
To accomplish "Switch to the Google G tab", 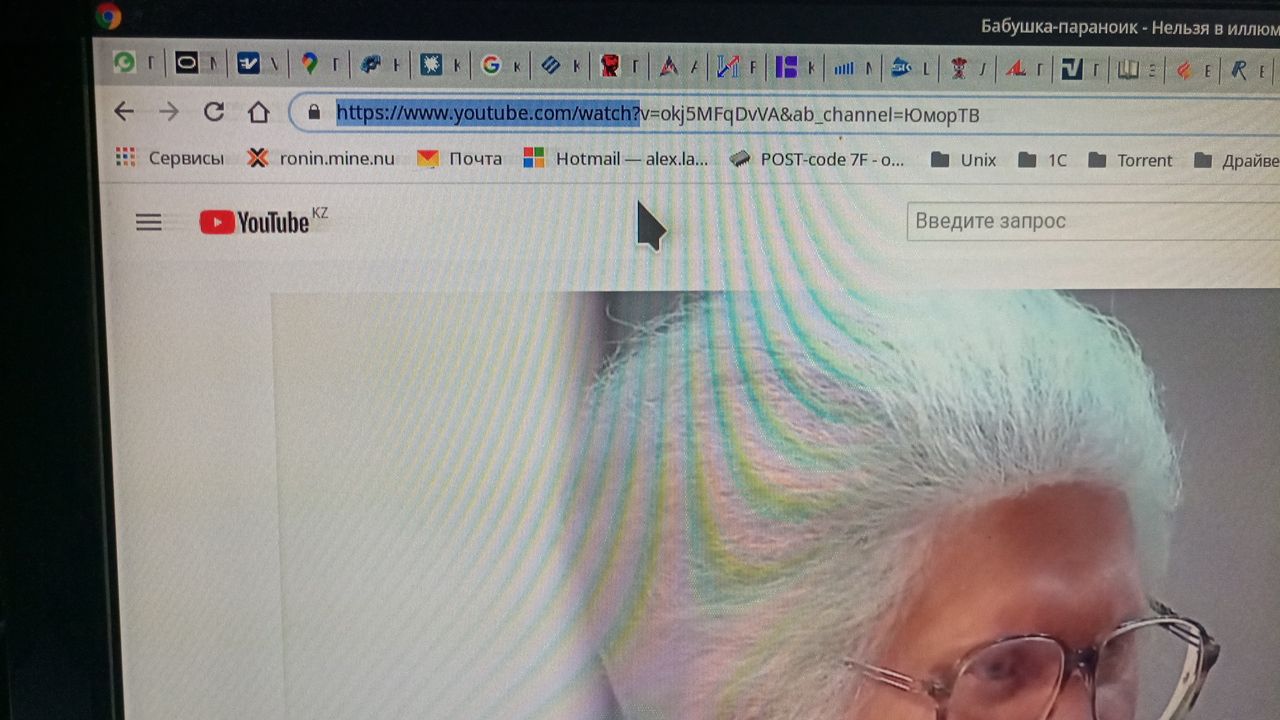I will coord(491,65).
